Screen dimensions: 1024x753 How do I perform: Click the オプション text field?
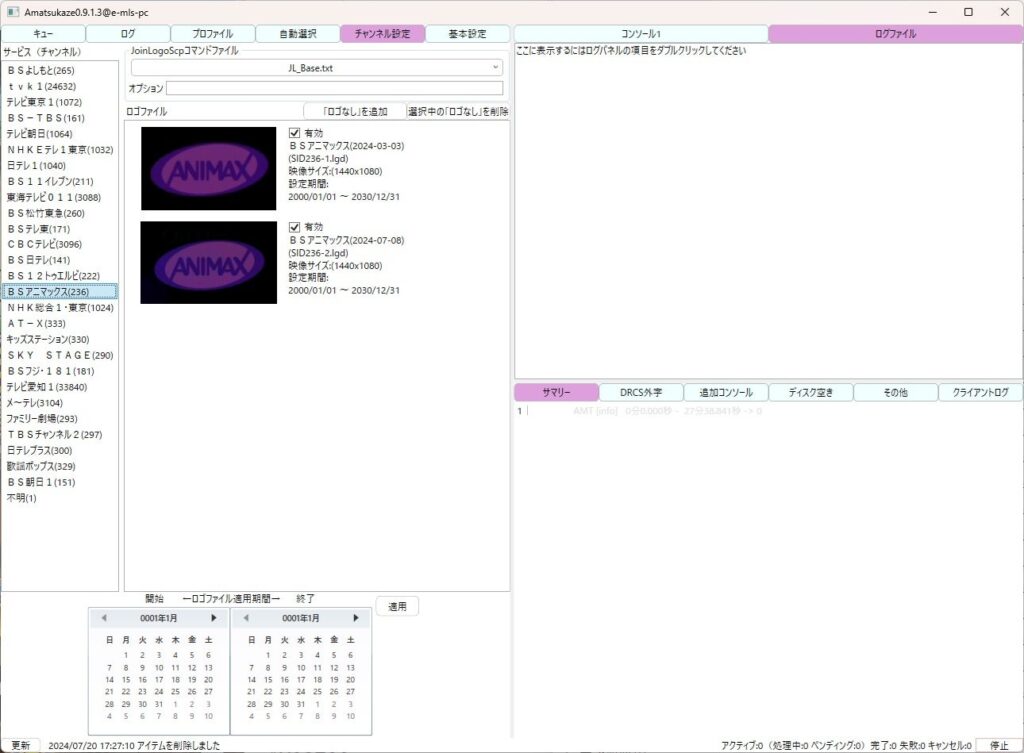pos(335,89)
